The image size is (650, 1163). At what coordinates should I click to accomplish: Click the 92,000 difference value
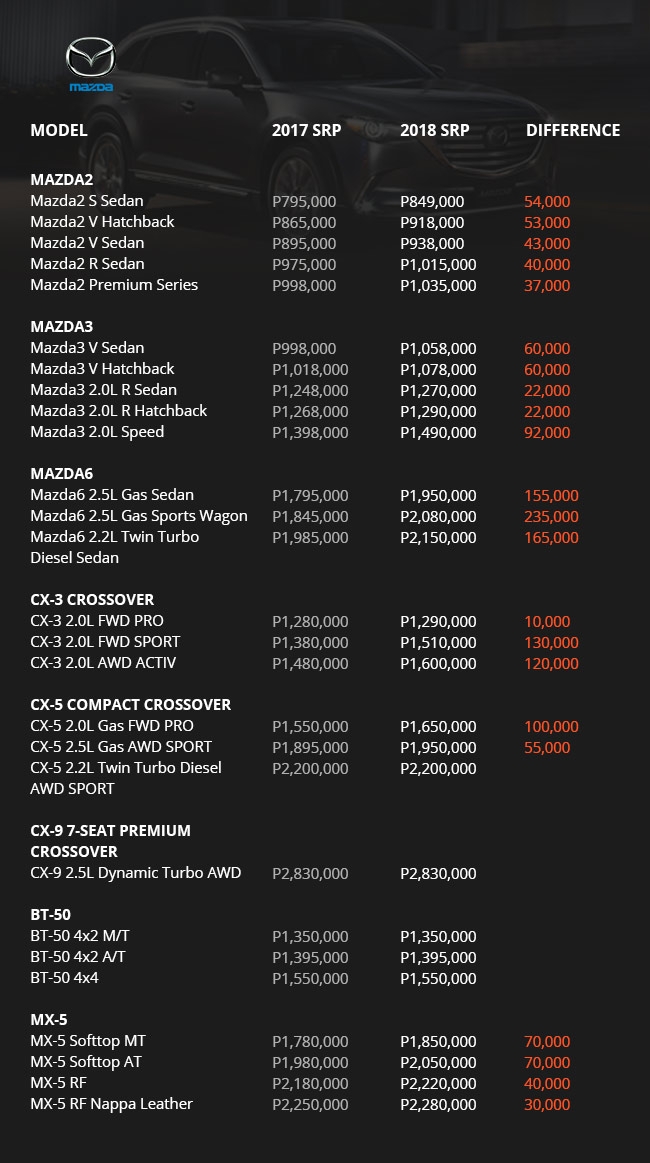click(x=547, y=432)
